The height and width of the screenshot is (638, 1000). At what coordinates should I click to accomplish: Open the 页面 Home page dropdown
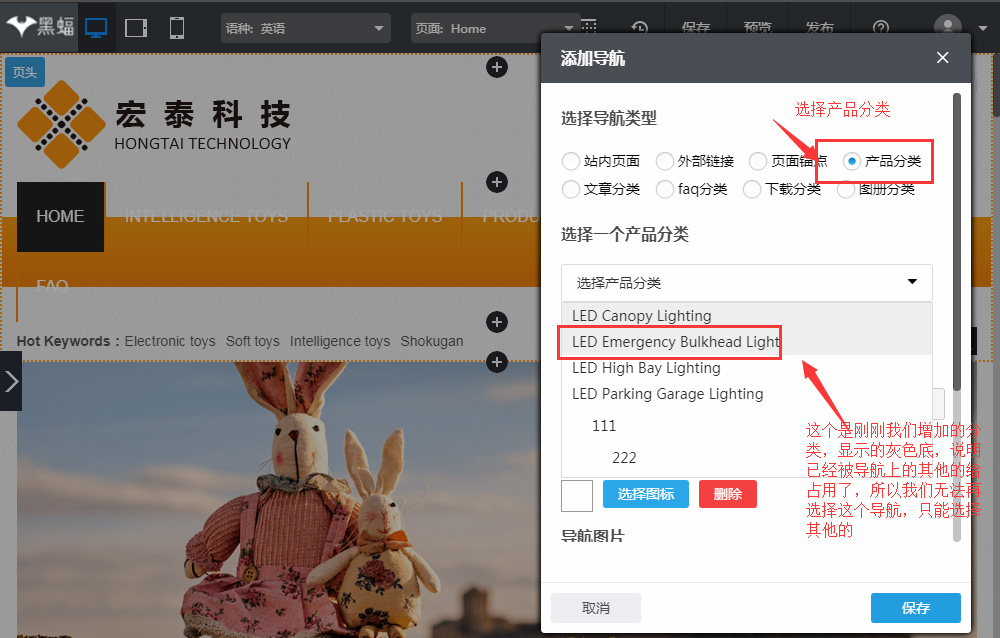pos(495,29)
